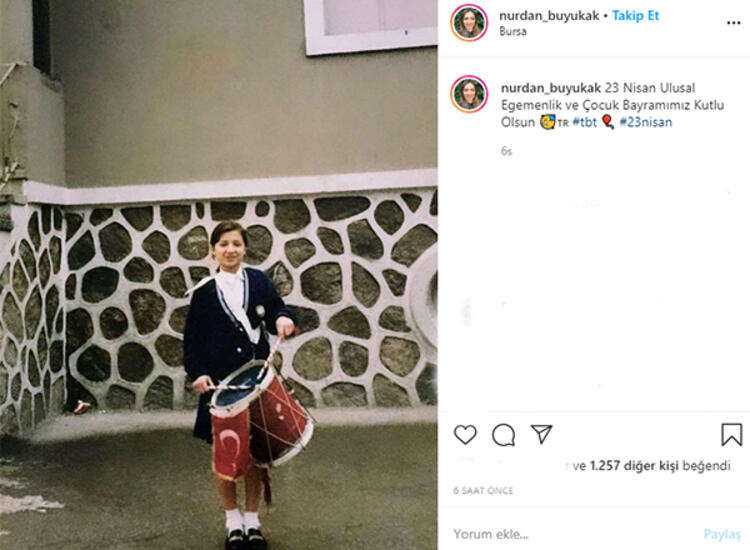This screenshot has height=550, width=750.
Task: Open the Bursa location link
Action: click(513, 32)
